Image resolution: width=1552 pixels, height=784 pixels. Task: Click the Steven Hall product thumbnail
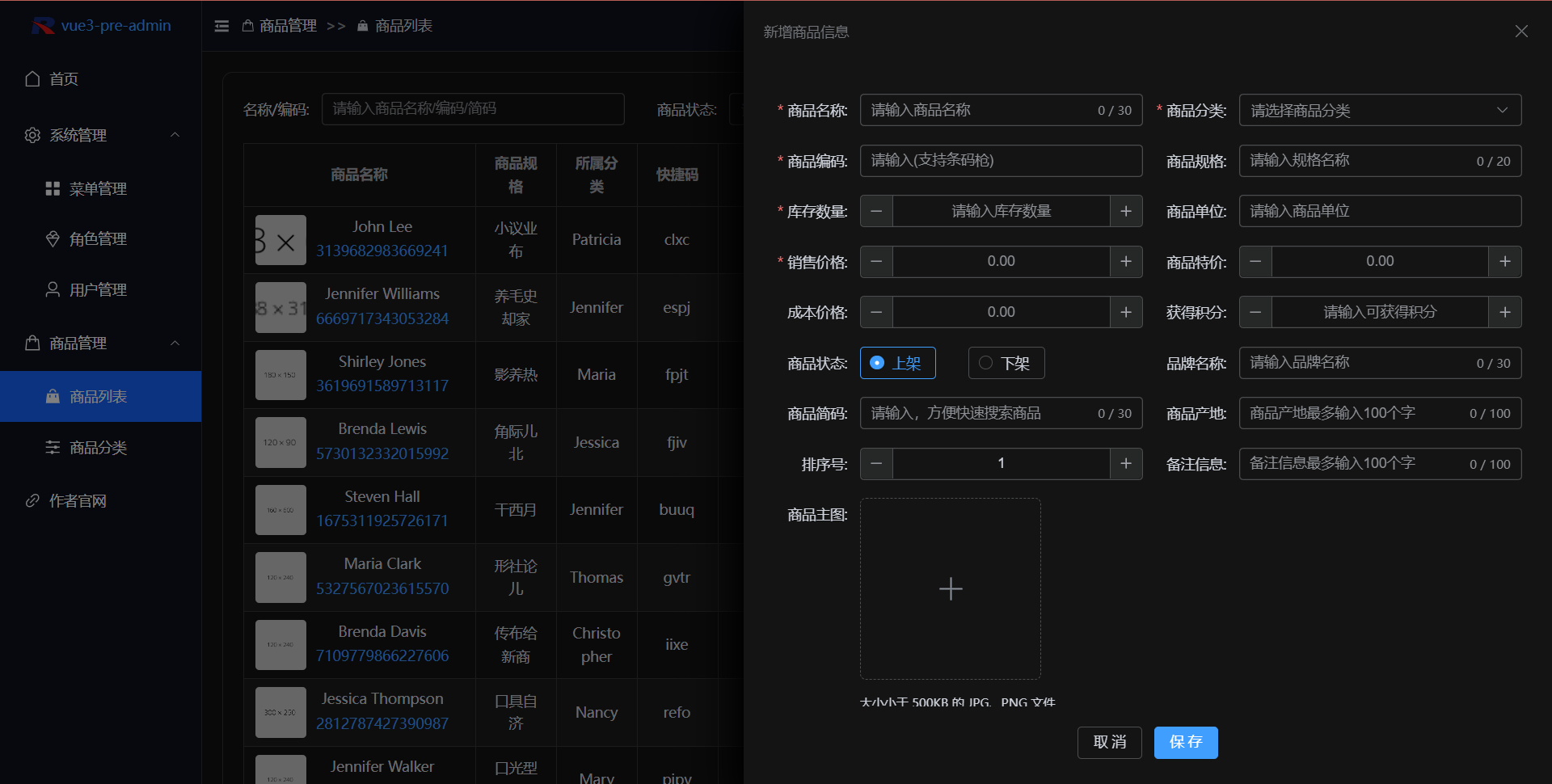click(x=280, y=510)
